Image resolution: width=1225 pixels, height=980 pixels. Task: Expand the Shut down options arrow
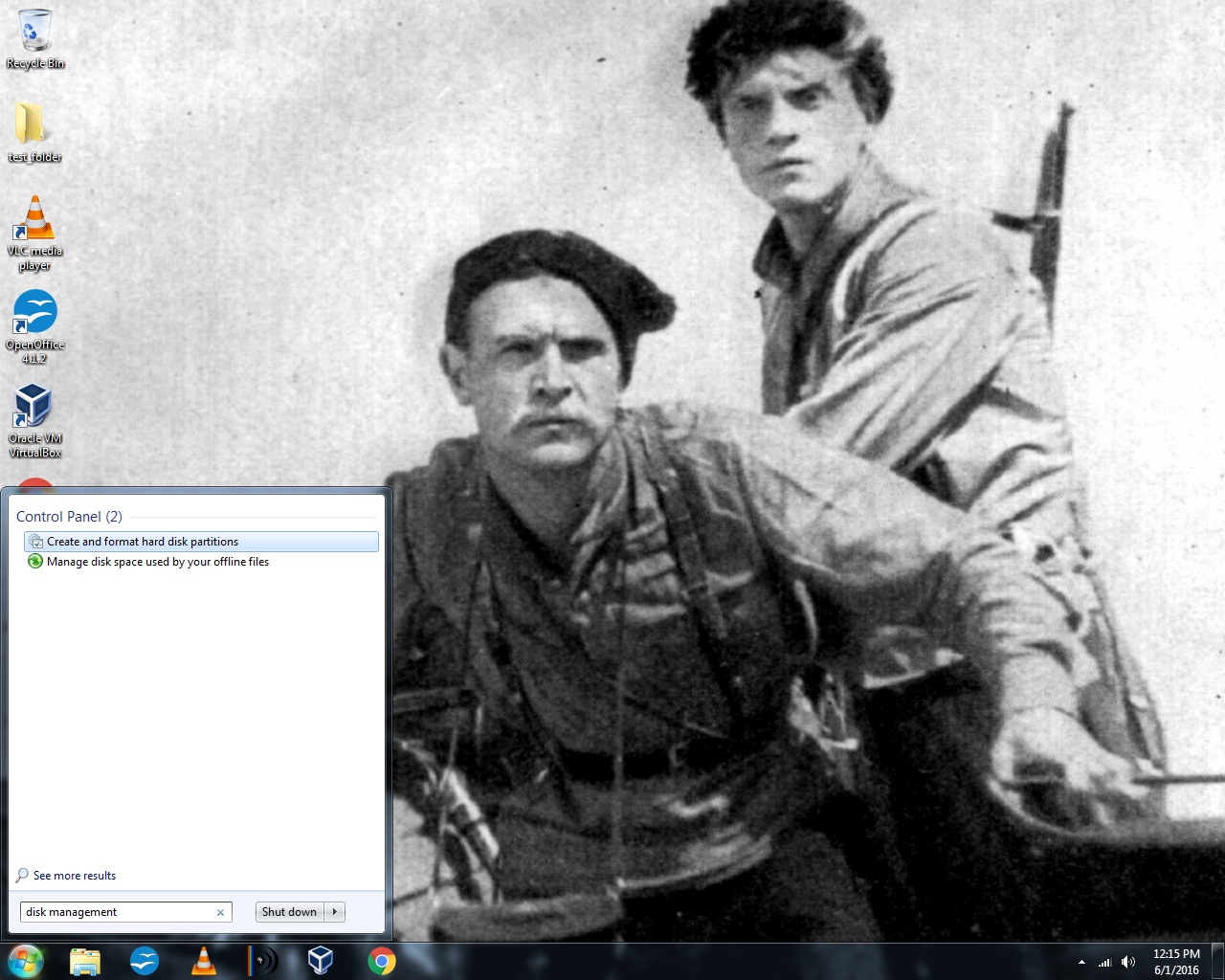(335, 912)
